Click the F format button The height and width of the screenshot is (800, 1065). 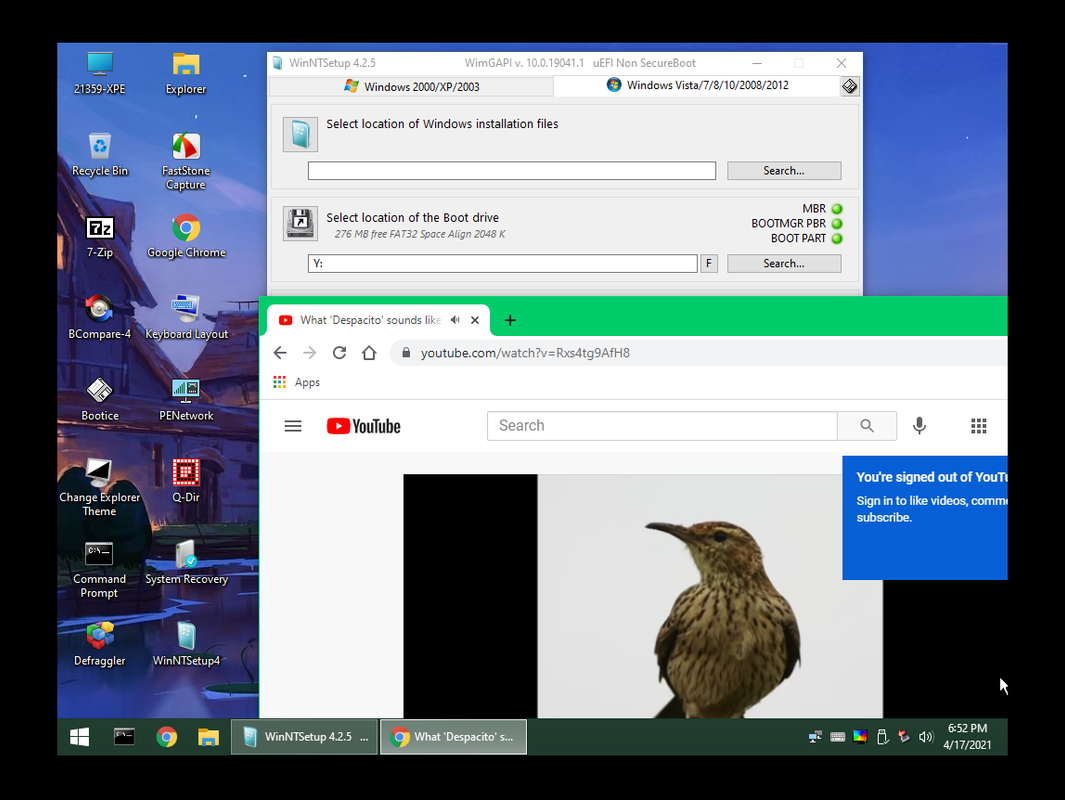[x=709, y=263]
